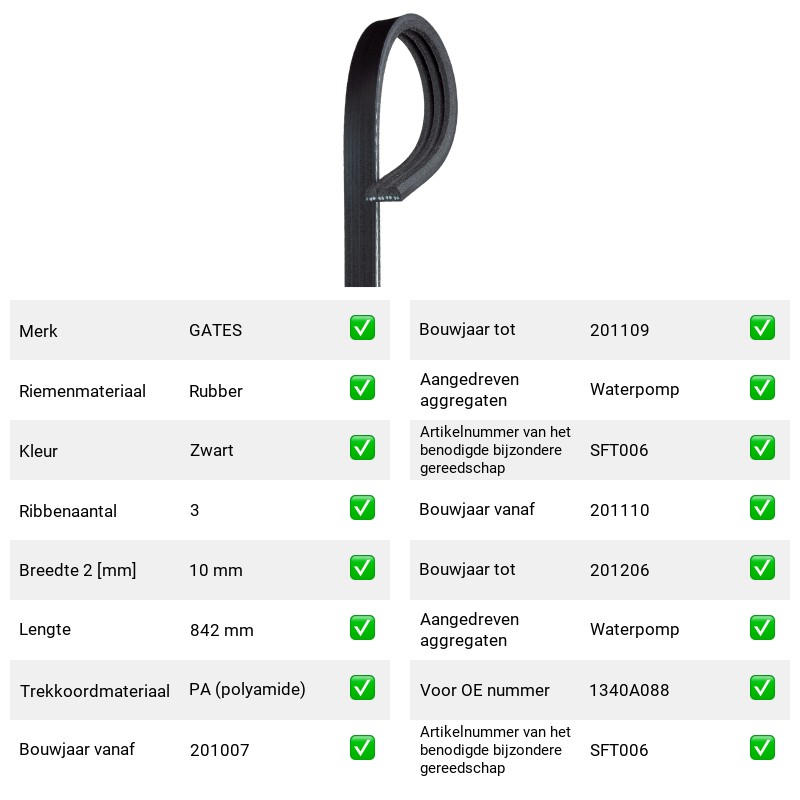The image size is (800, 800).
Task: Click the checkmark beside OE nummer 1340A088
Action: point(762,688)
